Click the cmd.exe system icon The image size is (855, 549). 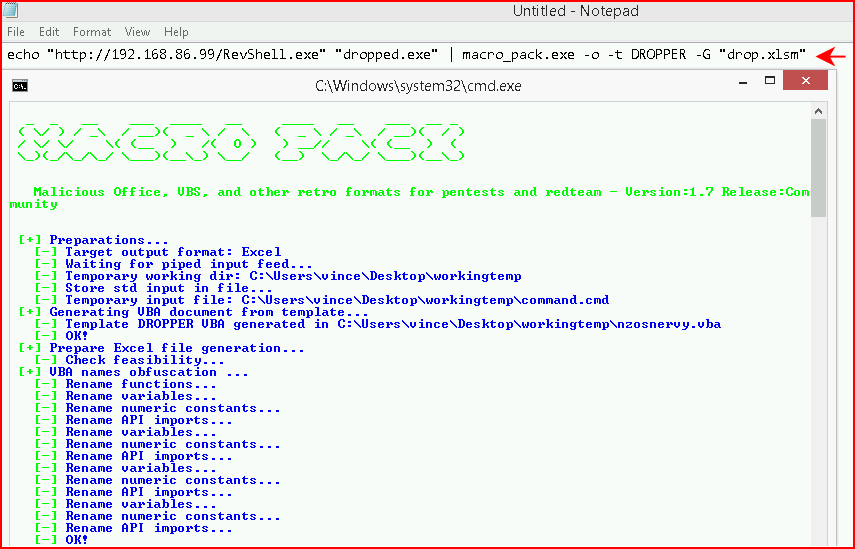point(20,86)
